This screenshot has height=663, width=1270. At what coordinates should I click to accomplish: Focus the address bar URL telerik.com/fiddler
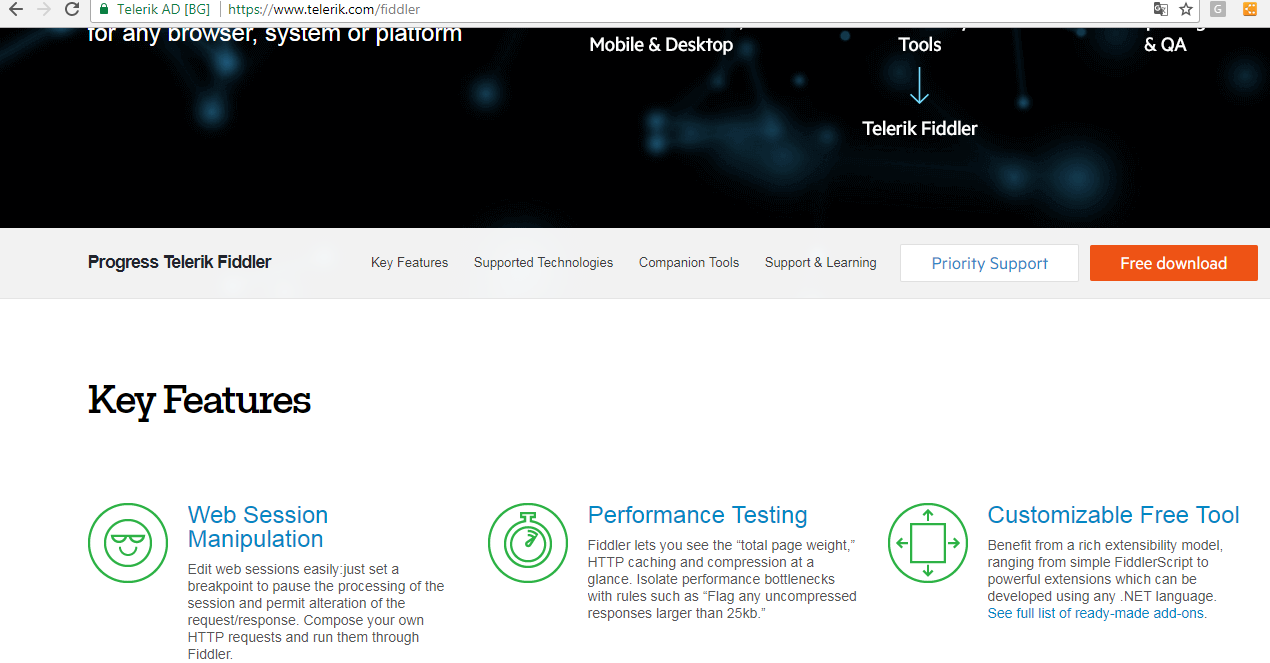pyautogui.click(x=324, y=9)
